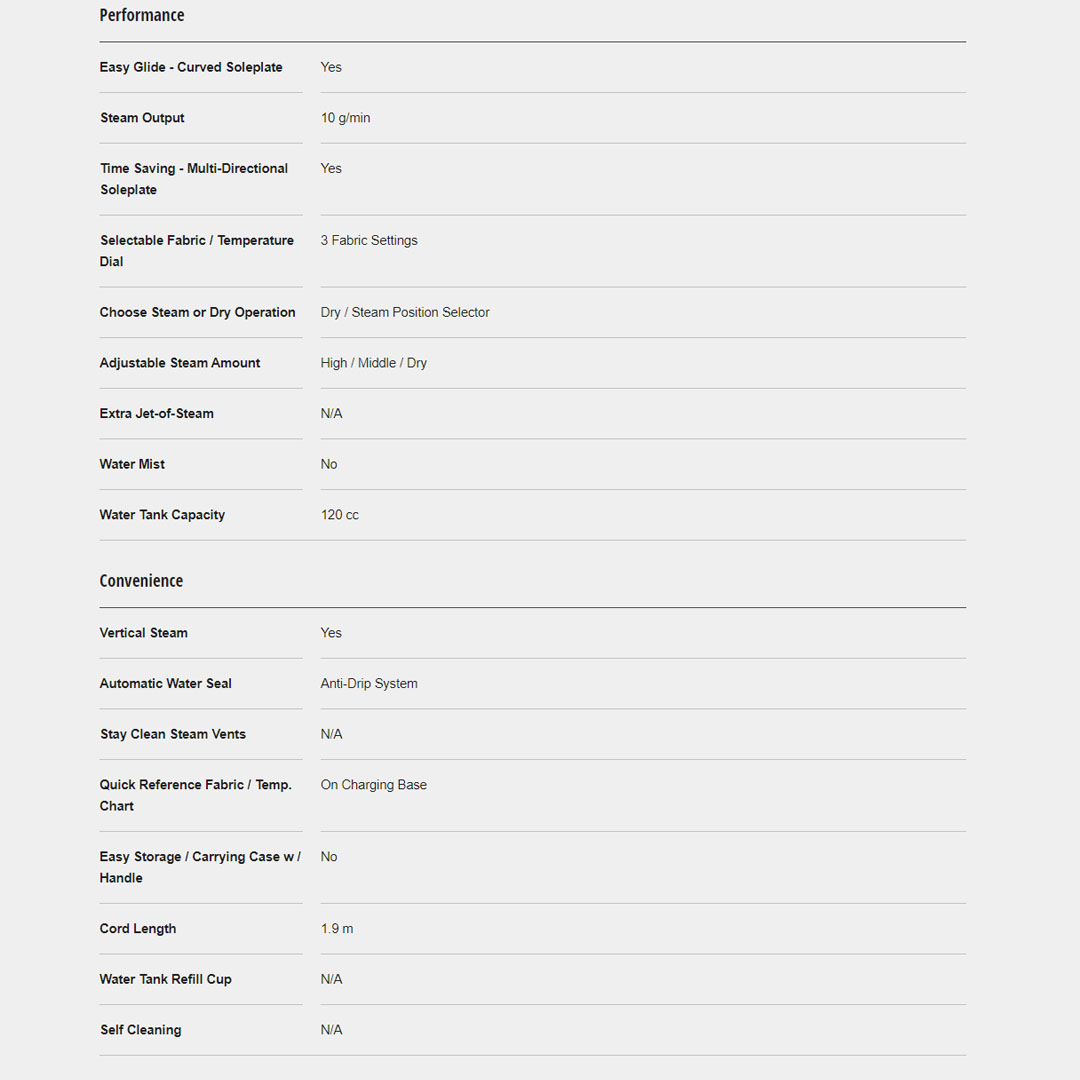Select the Time Saving - Multi-Directional Soleplate label
The height and width of the screenshot is (1080, 1080).
194,179
